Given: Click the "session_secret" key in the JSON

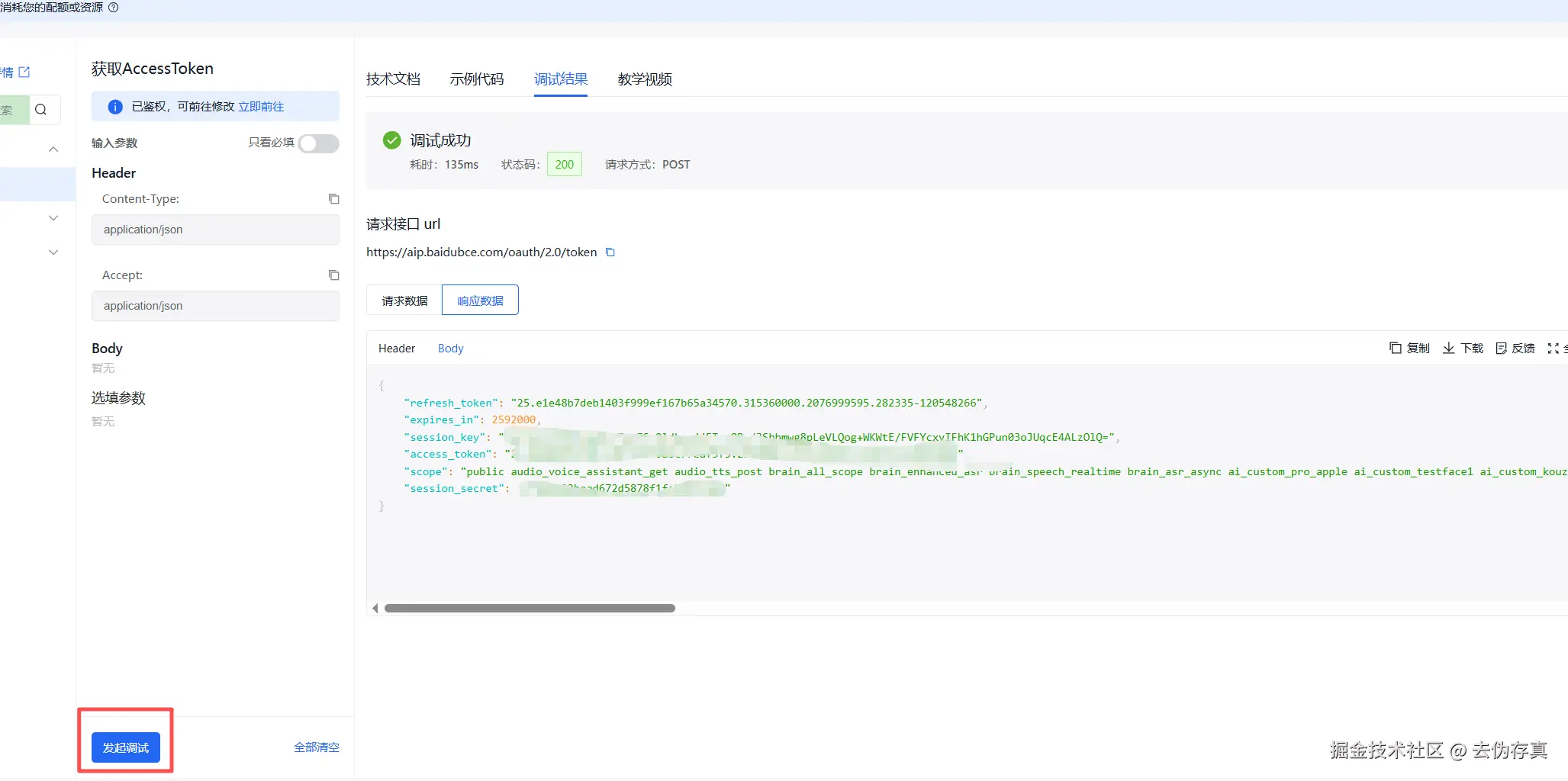Looking at the screenshot, I should tap(454, 489).
